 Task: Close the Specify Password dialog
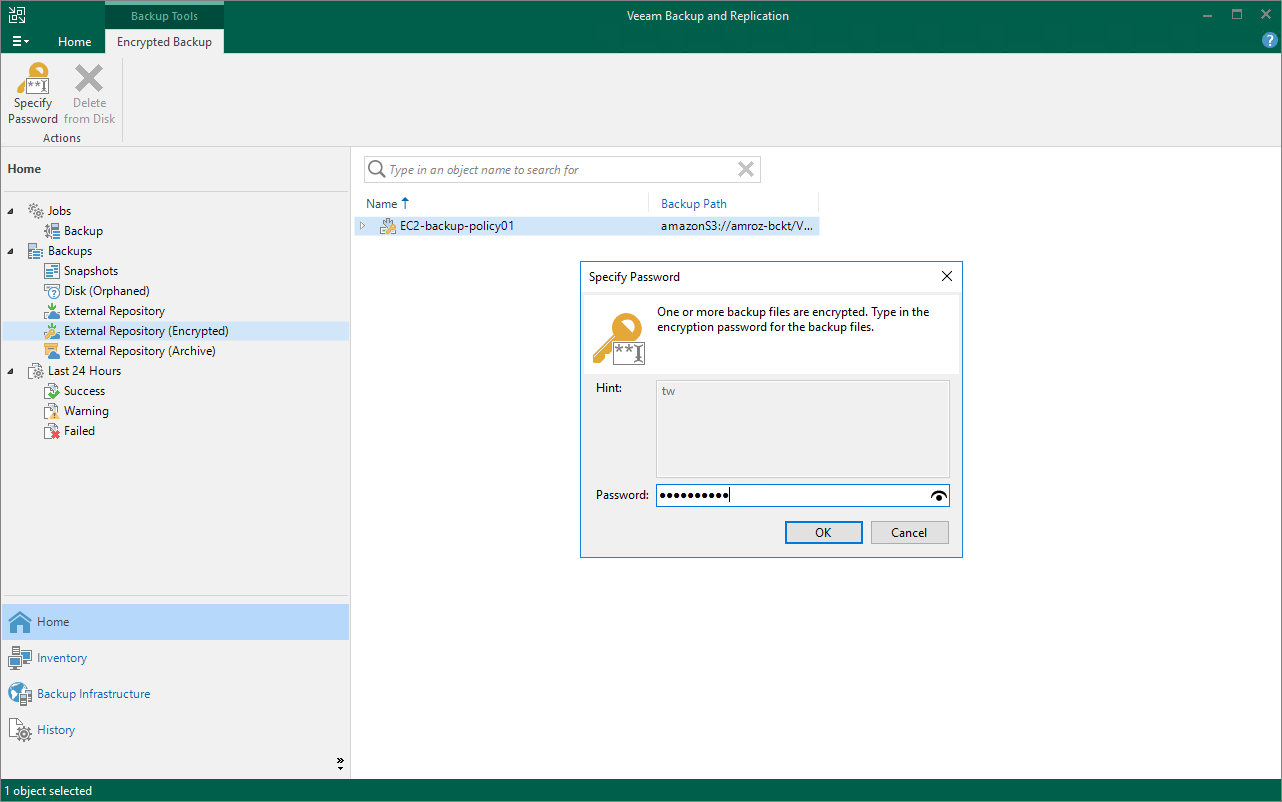(x=946, y=277)
